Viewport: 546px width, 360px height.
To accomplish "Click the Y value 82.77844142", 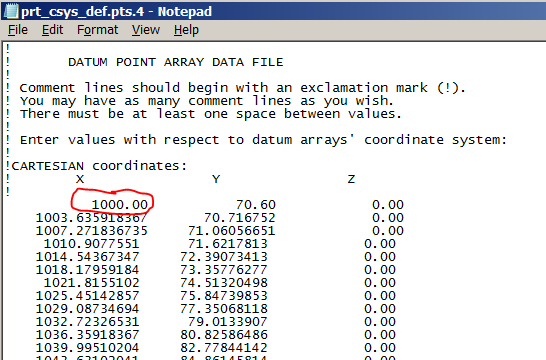I will click(x=224, y=348).
